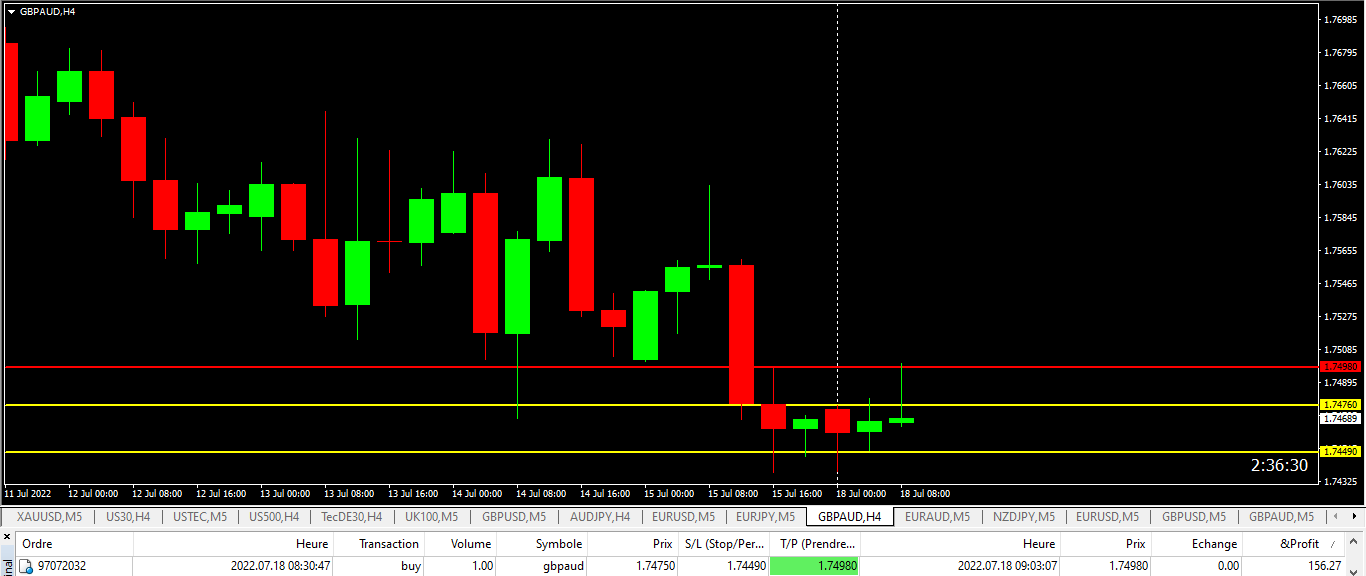Open the USTEC,M5 chart tab
The height and width of the screenshot is (576, 1366).
point(200,517)
